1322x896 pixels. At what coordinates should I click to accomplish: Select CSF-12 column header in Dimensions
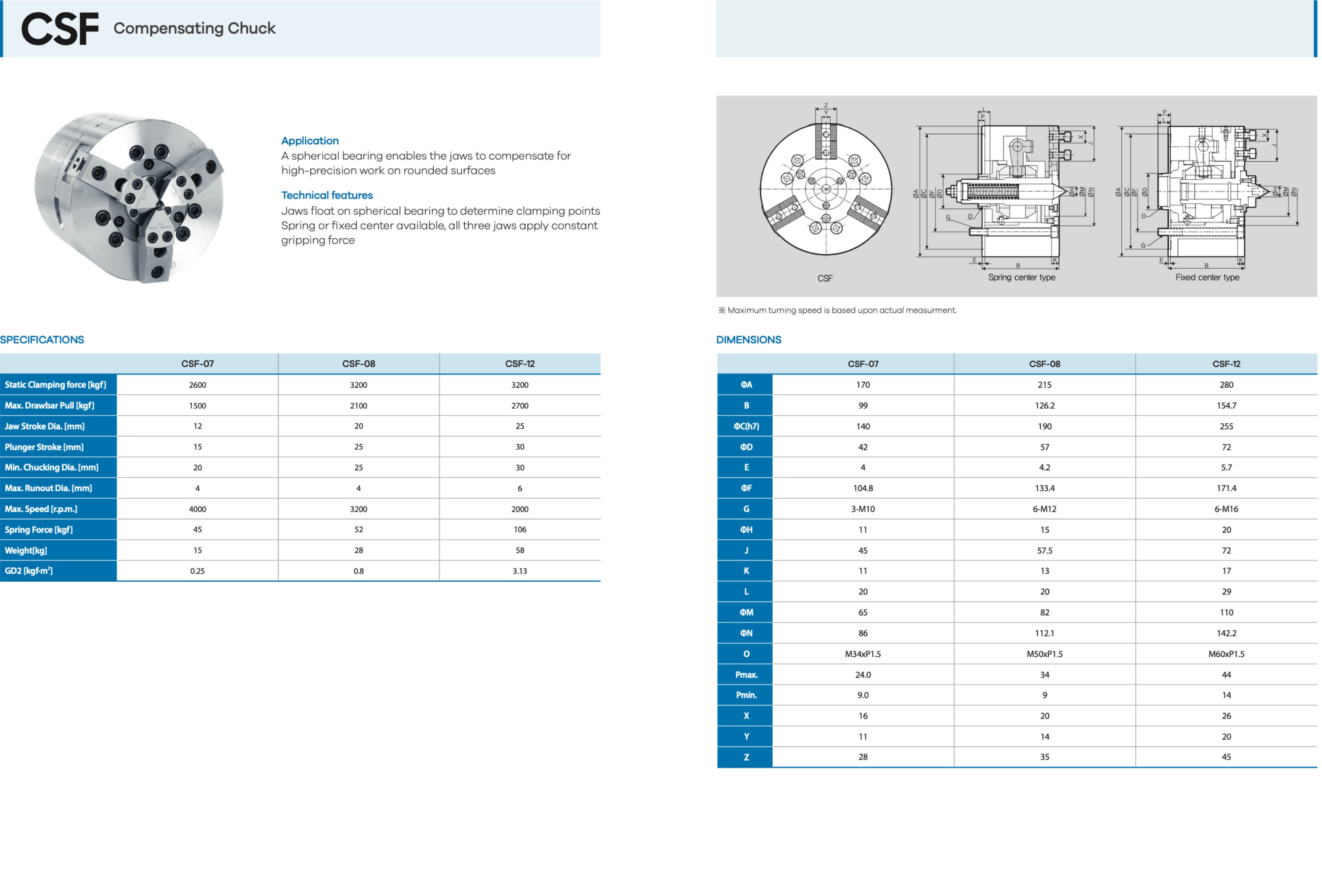coord(1226,364)
